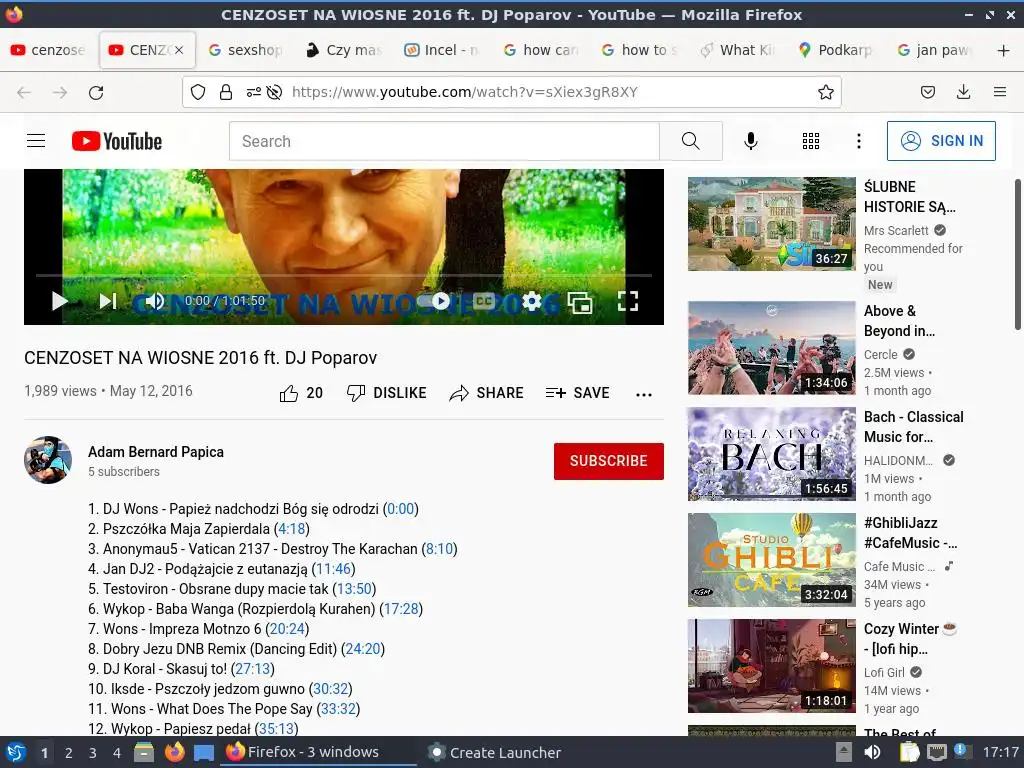Open YouTube settings three-dot menu
Image resolution: width=1024 pixels, height=768 pixels.
(859, 141)
